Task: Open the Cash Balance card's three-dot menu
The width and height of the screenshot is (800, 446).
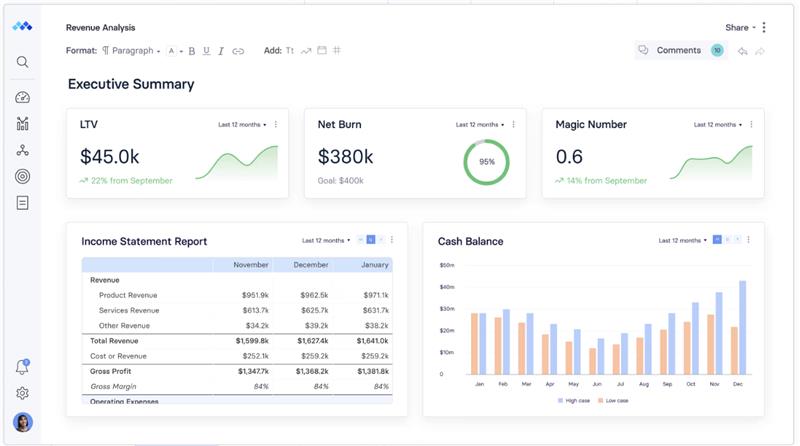Action: (x=749, y=240)
